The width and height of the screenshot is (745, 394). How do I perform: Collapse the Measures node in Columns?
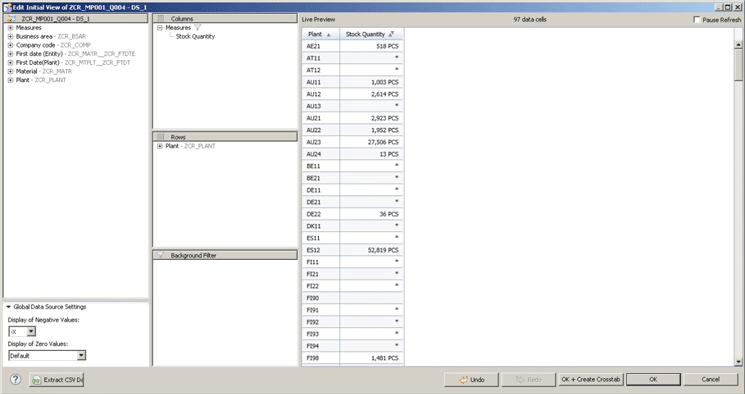[160, 28]
